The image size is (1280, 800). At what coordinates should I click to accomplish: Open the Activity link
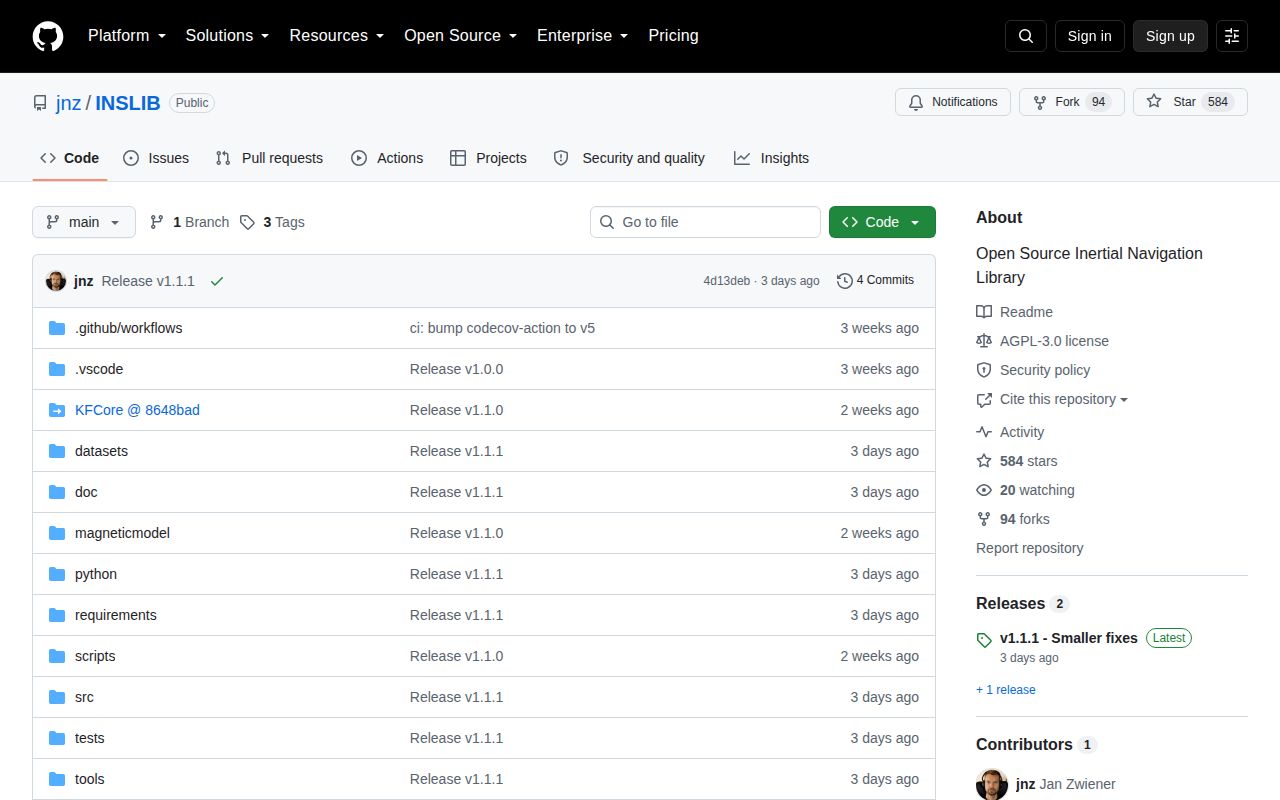pyautogui.click(x=1010, y=432)
